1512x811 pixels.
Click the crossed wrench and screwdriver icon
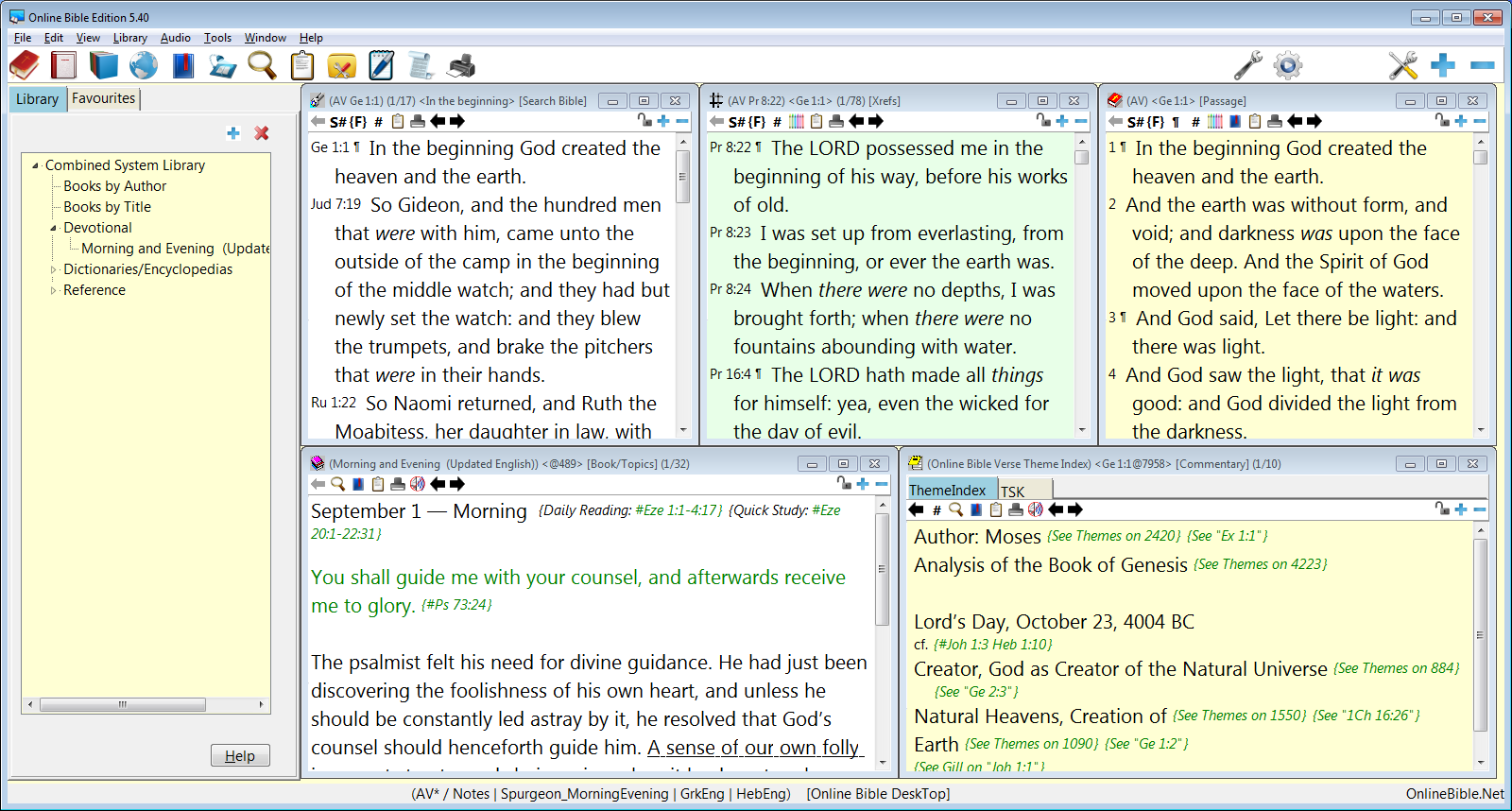coord(1403,65)
